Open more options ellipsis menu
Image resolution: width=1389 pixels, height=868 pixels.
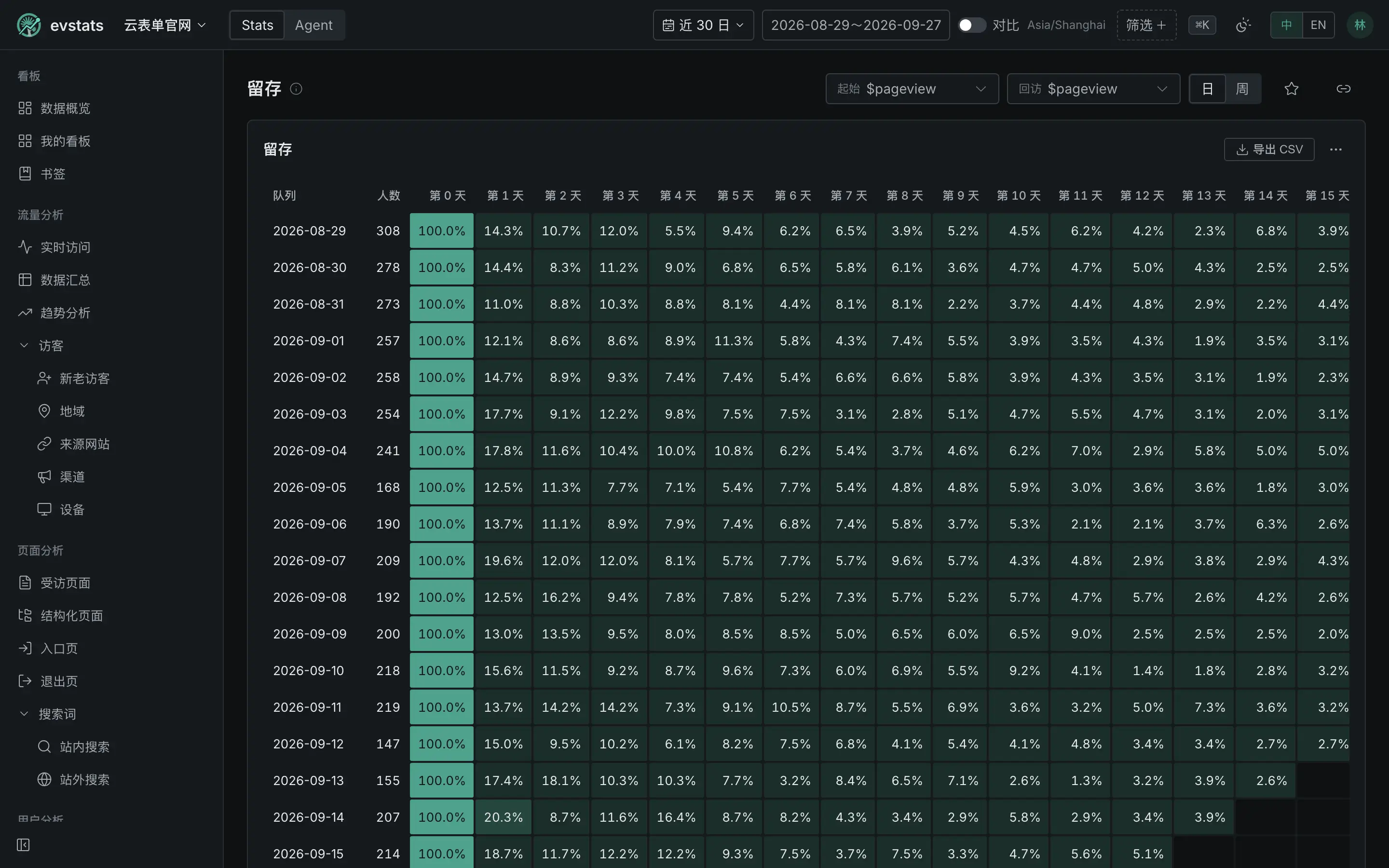click(x=1335, y=149)
